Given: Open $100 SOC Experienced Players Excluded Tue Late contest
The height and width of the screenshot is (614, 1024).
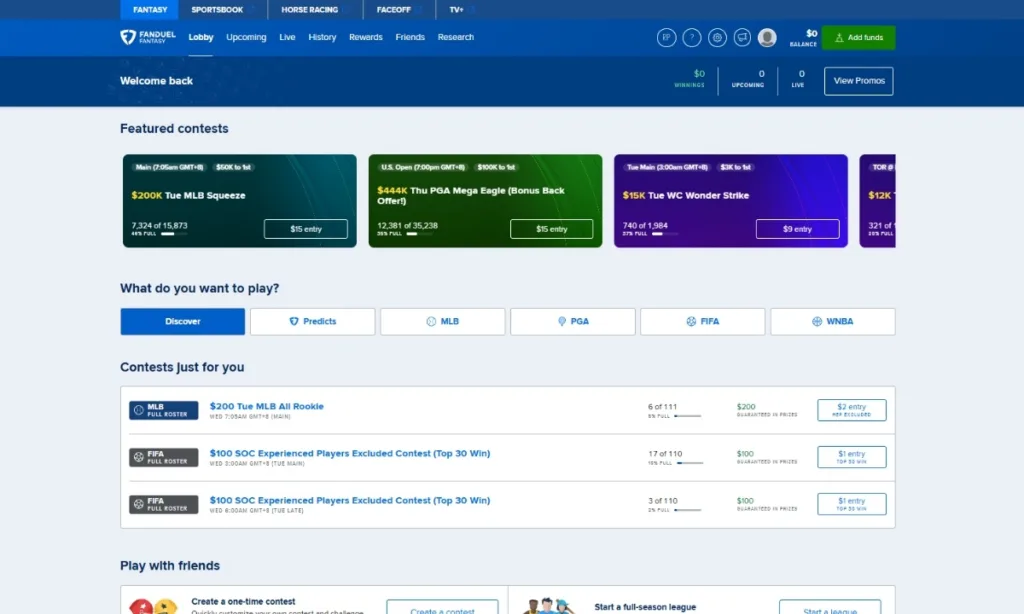Looking at the screenshot, I should click(349, 500).
